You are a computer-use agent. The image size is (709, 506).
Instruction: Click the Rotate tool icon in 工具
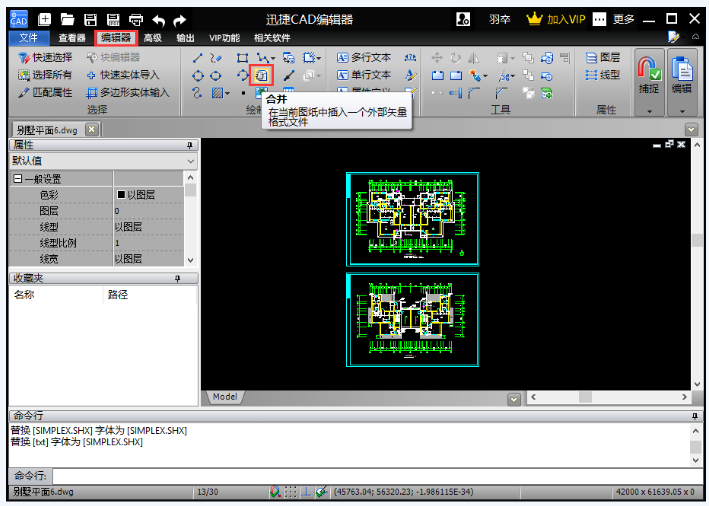coord(456,57)
